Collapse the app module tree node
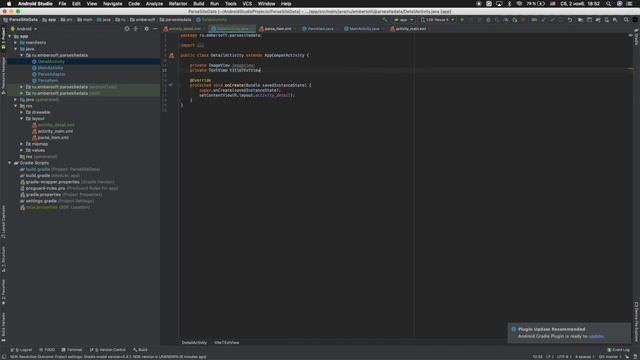The width and height of the screenshot is (640, 360). (10, 36)
